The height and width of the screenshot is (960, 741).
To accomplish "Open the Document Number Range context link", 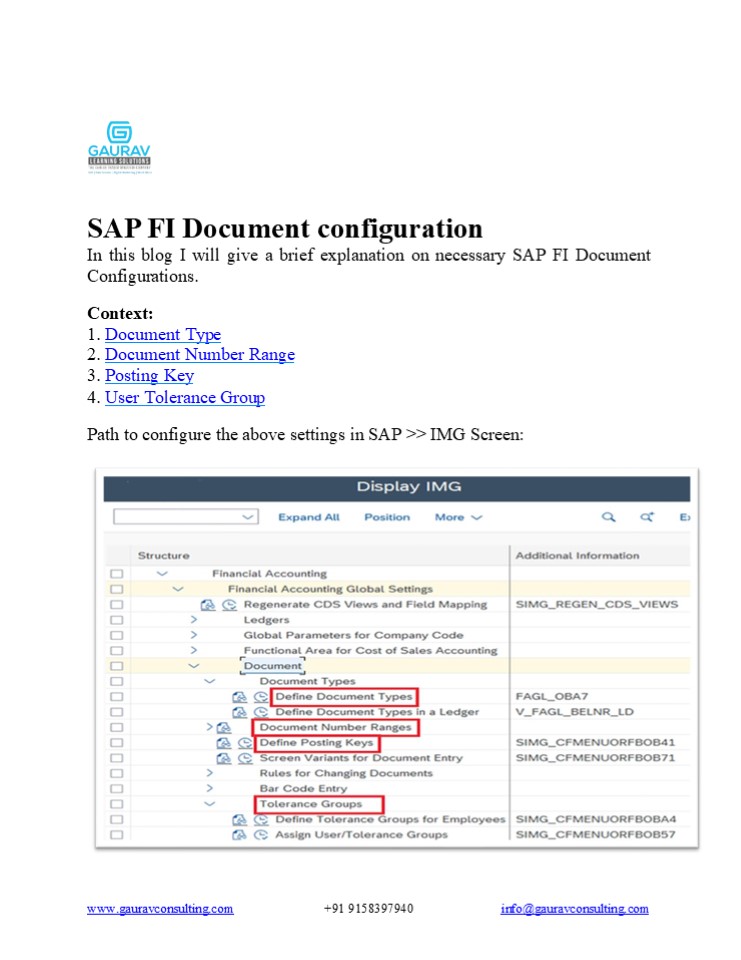I will point(200,354).
